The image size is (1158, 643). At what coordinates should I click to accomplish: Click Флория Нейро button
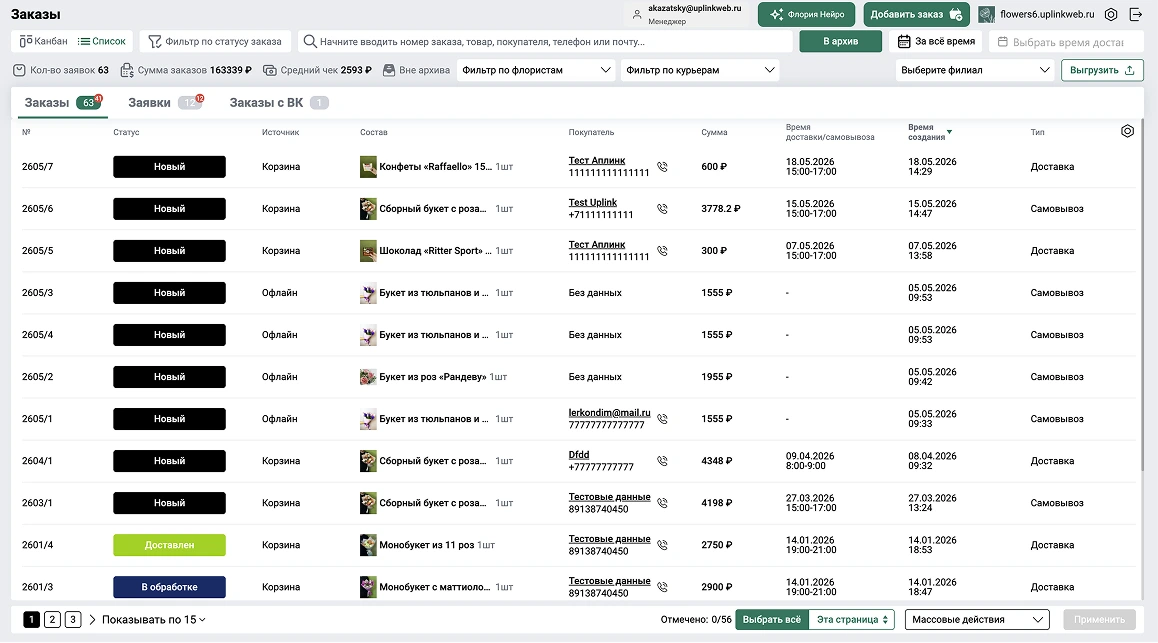point(806,14)
